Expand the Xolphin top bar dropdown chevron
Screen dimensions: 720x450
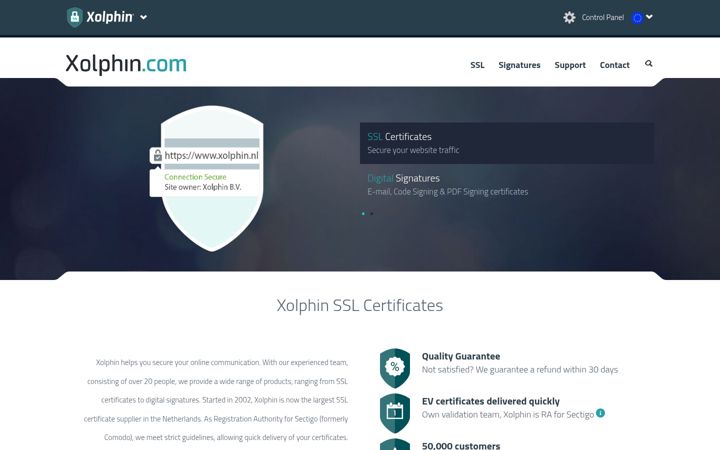click(x=144, y=17)
